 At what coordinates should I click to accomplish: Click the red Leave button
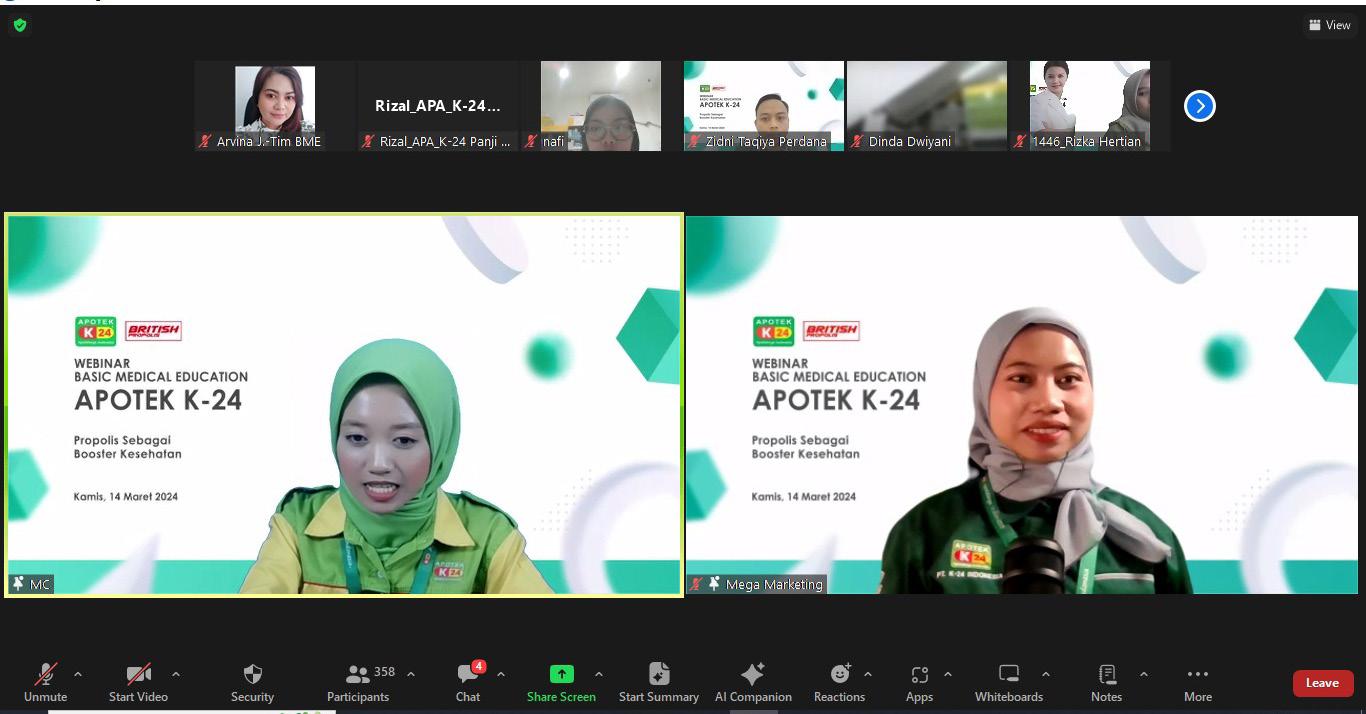pyautogui.click(x=1322, y=683)
